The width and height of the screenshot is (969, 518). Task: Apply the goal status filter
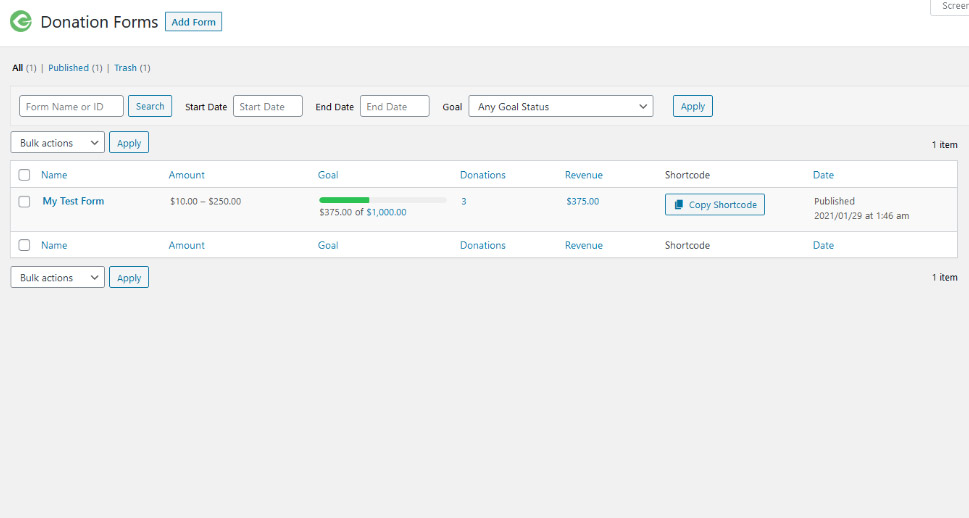tap(693, 107)
